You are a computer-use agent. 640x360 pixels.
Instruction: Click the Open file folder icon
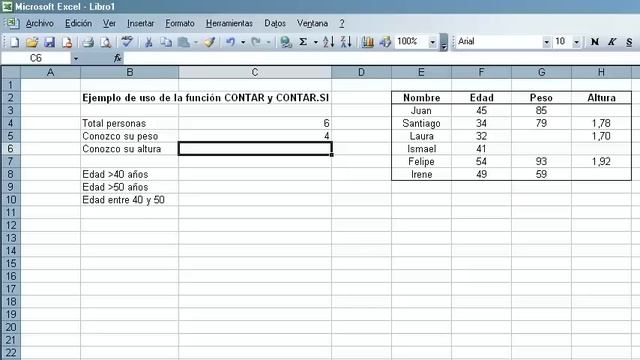[32, 42]
